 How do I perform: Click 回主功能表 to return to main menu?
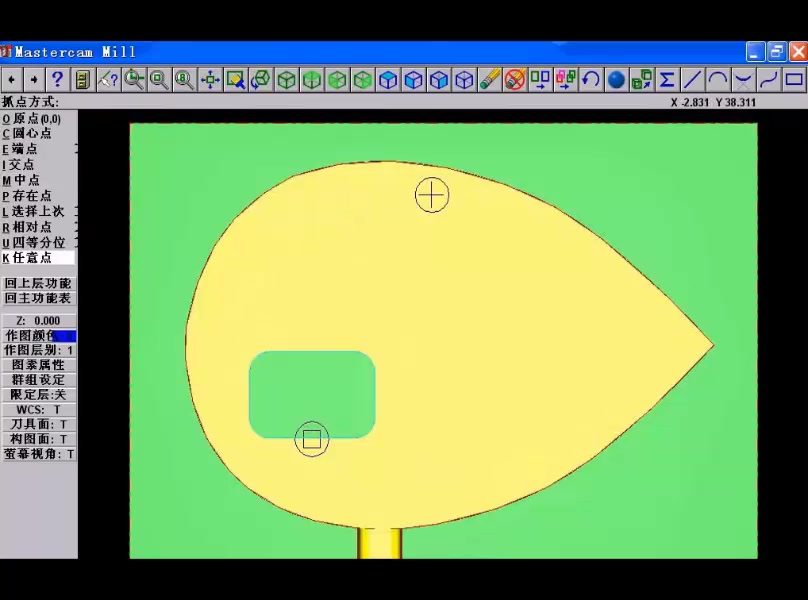[38, 298]
